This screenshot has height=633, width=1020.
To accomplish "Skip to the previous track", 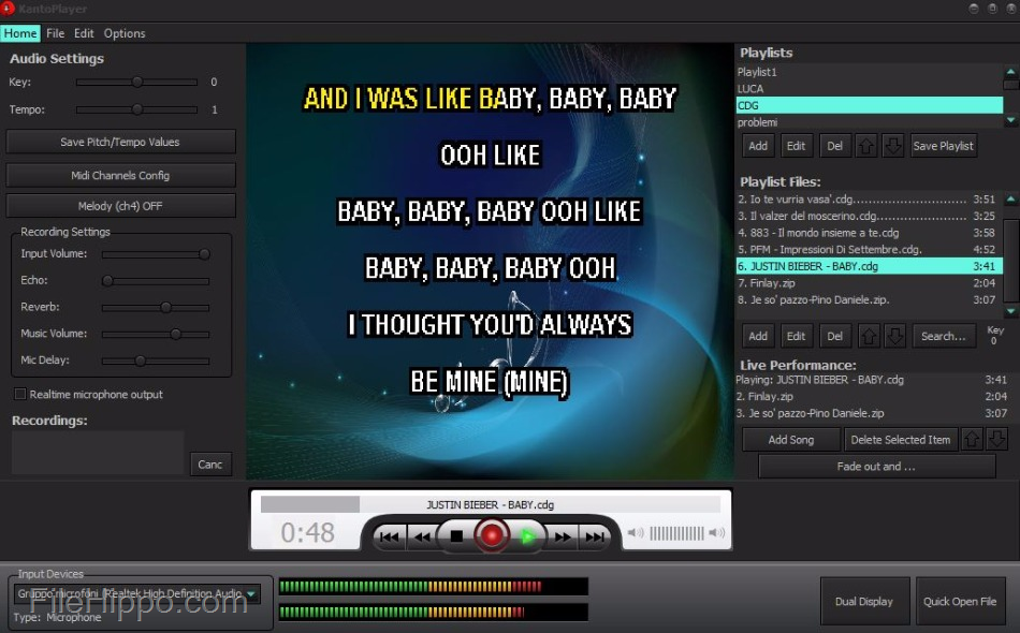I will (x=389, y=537).
